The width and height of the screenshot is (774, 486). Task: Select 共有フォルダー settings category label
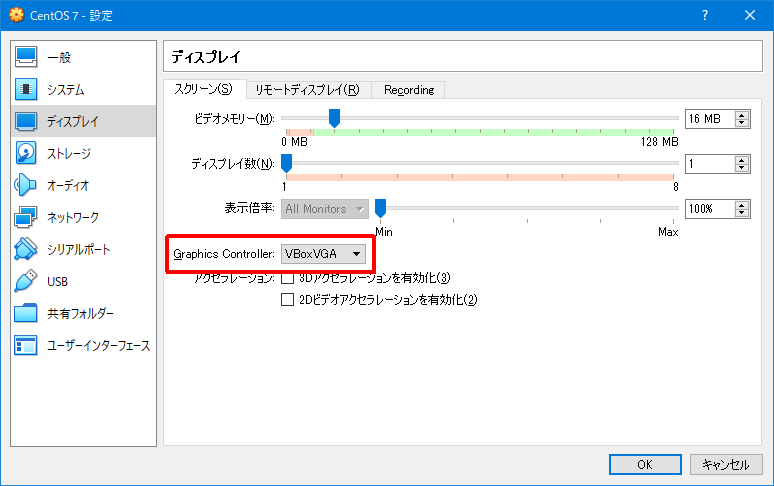click(x=80, y=314)
